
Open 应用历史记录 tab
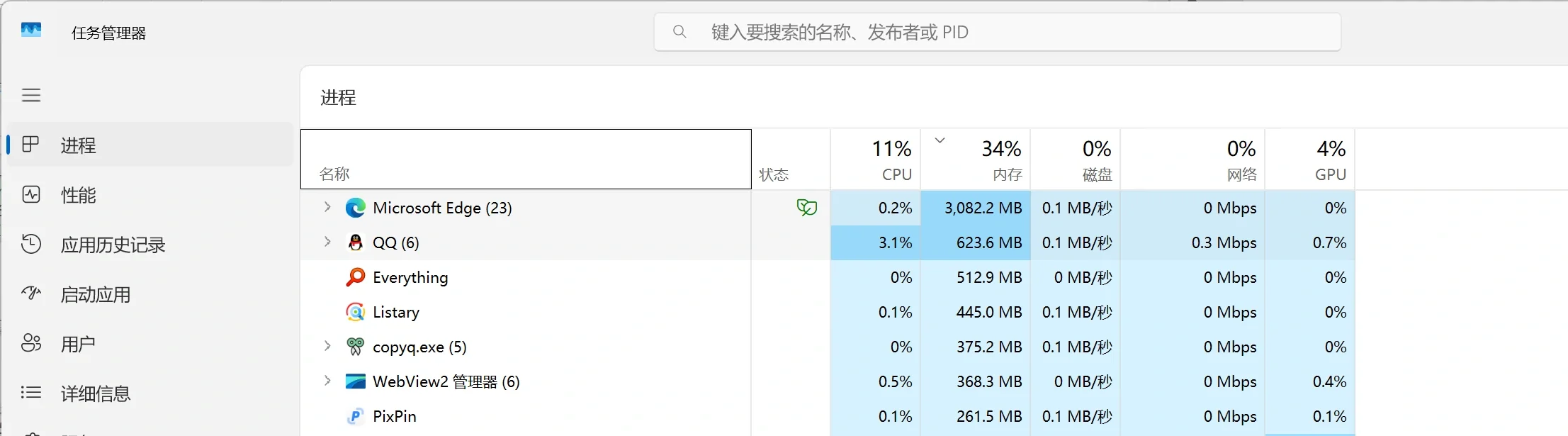(x=150, y=244)
